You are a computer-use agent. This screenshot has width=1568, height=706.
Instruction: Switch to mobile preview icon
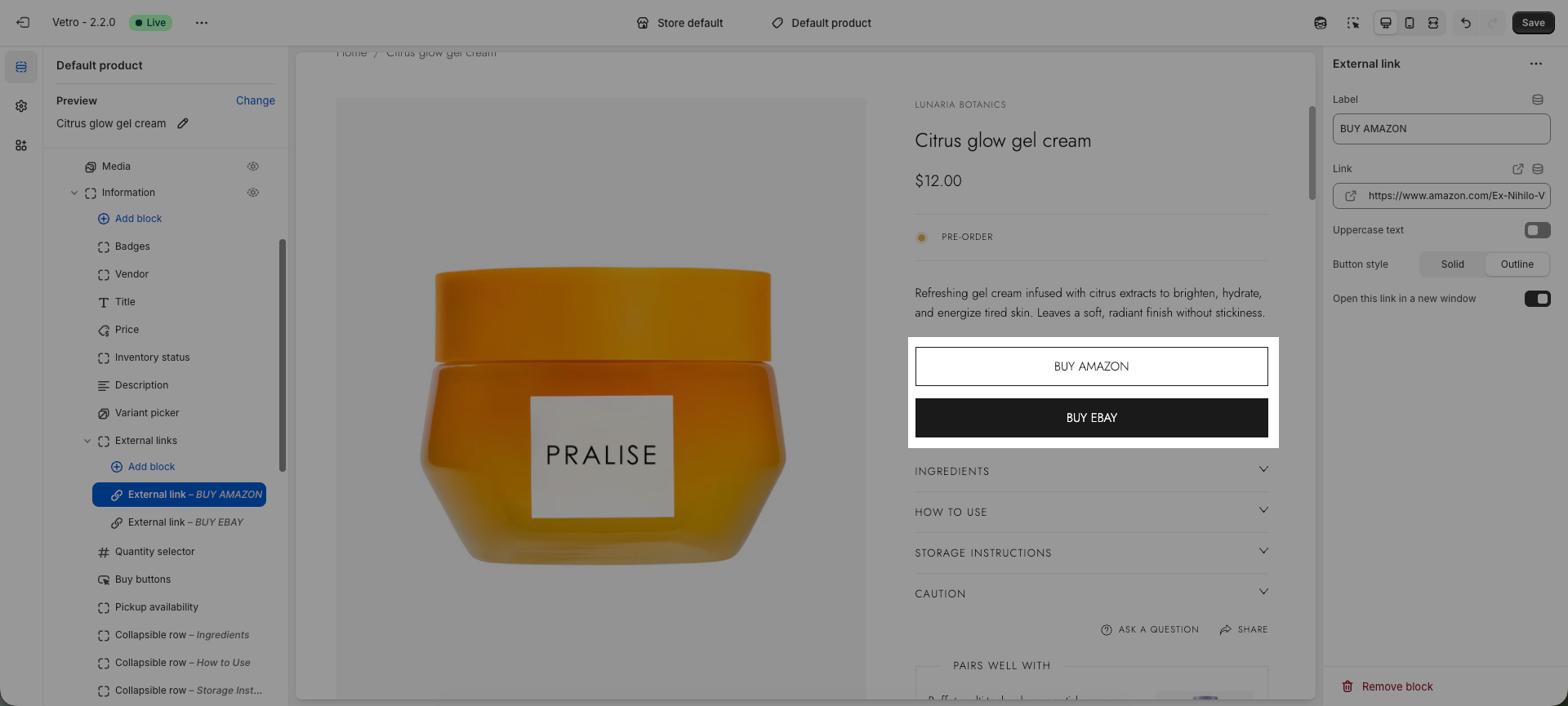(1410, 23)
